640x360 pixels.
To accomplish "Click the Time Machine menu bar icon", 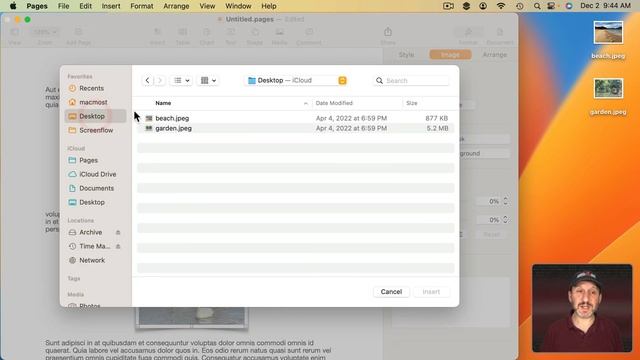I will [x=519, y=6].
